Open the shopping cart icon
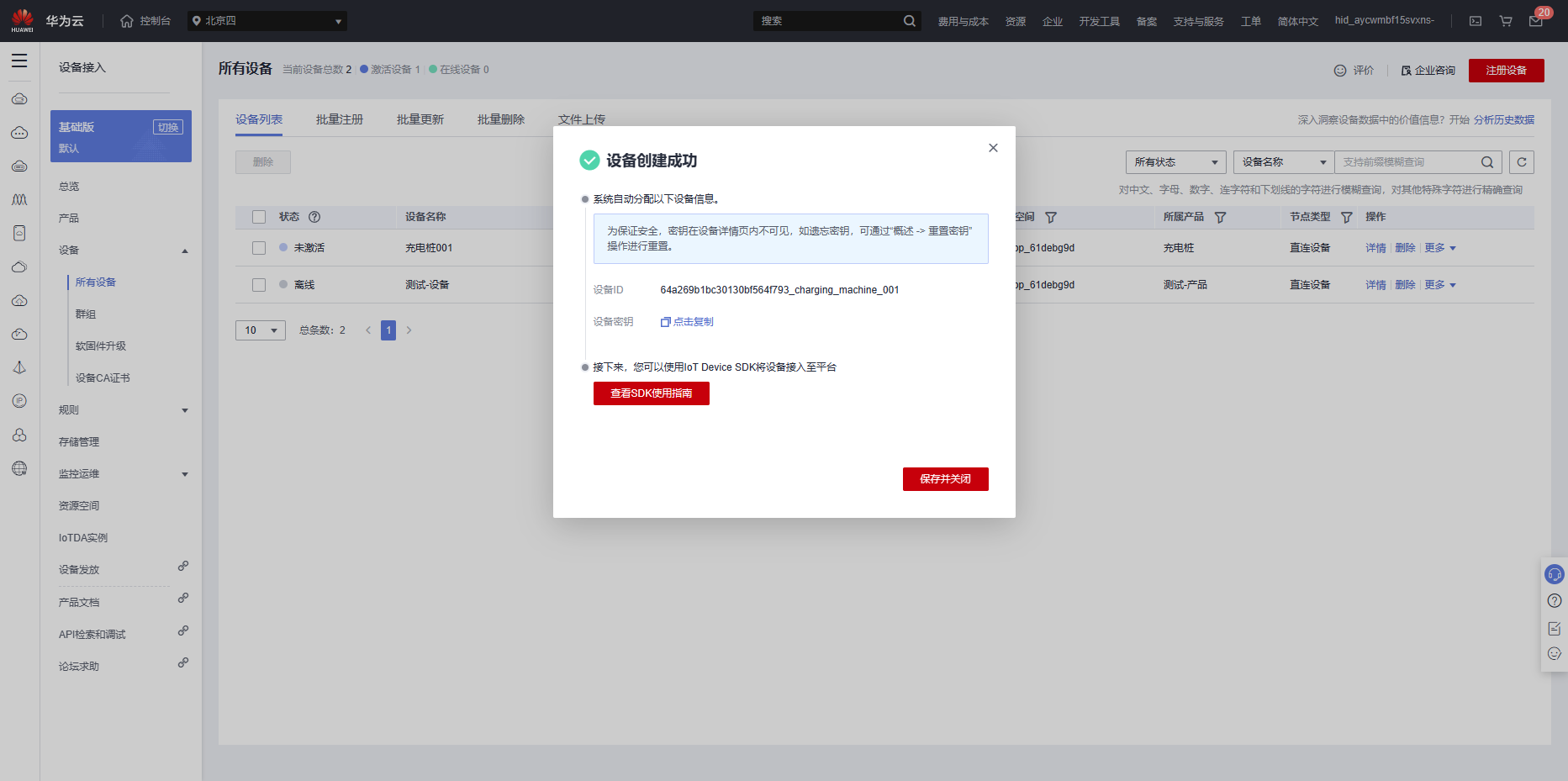 coord(1506,21)
